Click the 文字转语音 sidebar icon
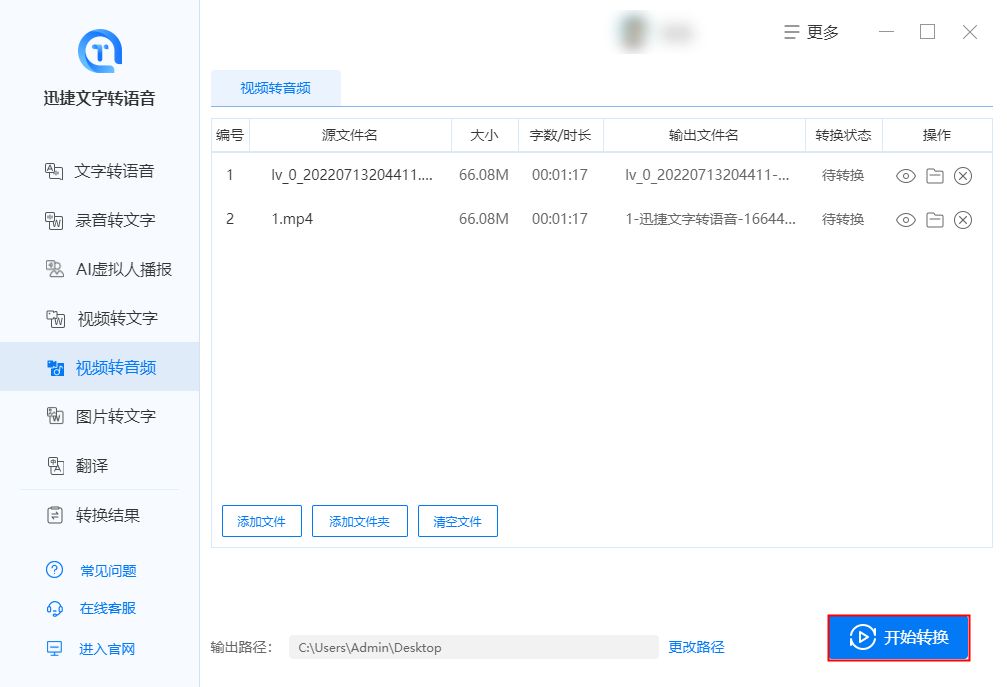 pos(54,171)
